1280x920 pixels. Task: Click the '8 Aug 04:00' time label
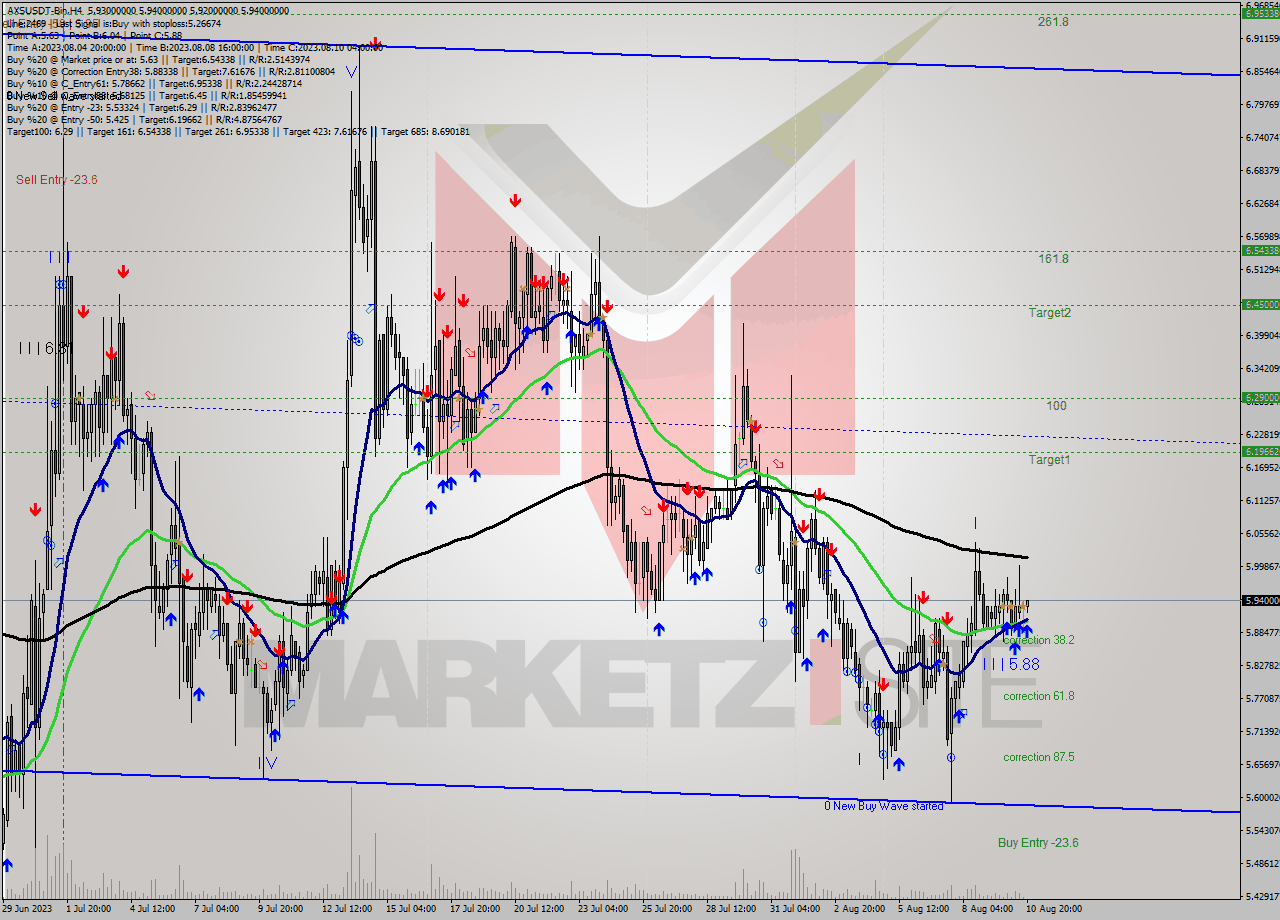point(988,909)
